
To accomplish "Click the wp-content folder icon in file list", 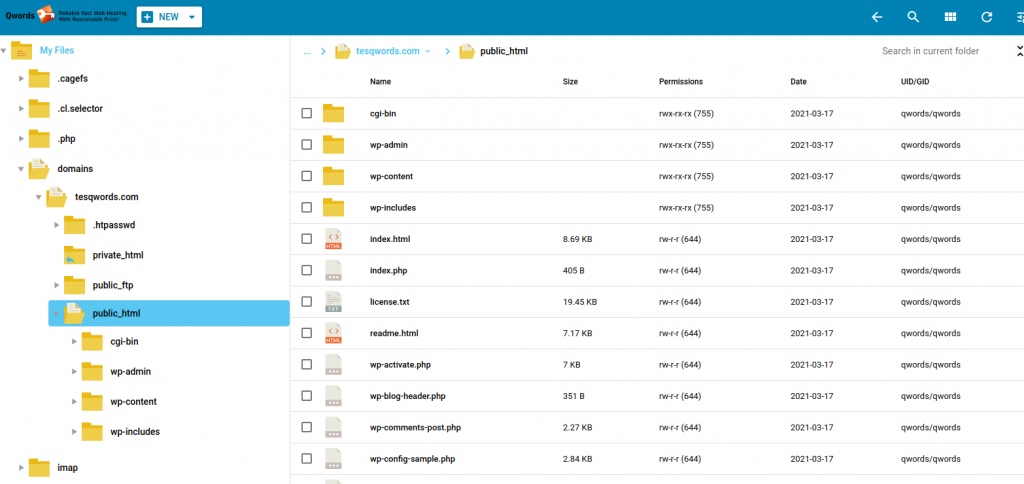I will pos(333,176).
